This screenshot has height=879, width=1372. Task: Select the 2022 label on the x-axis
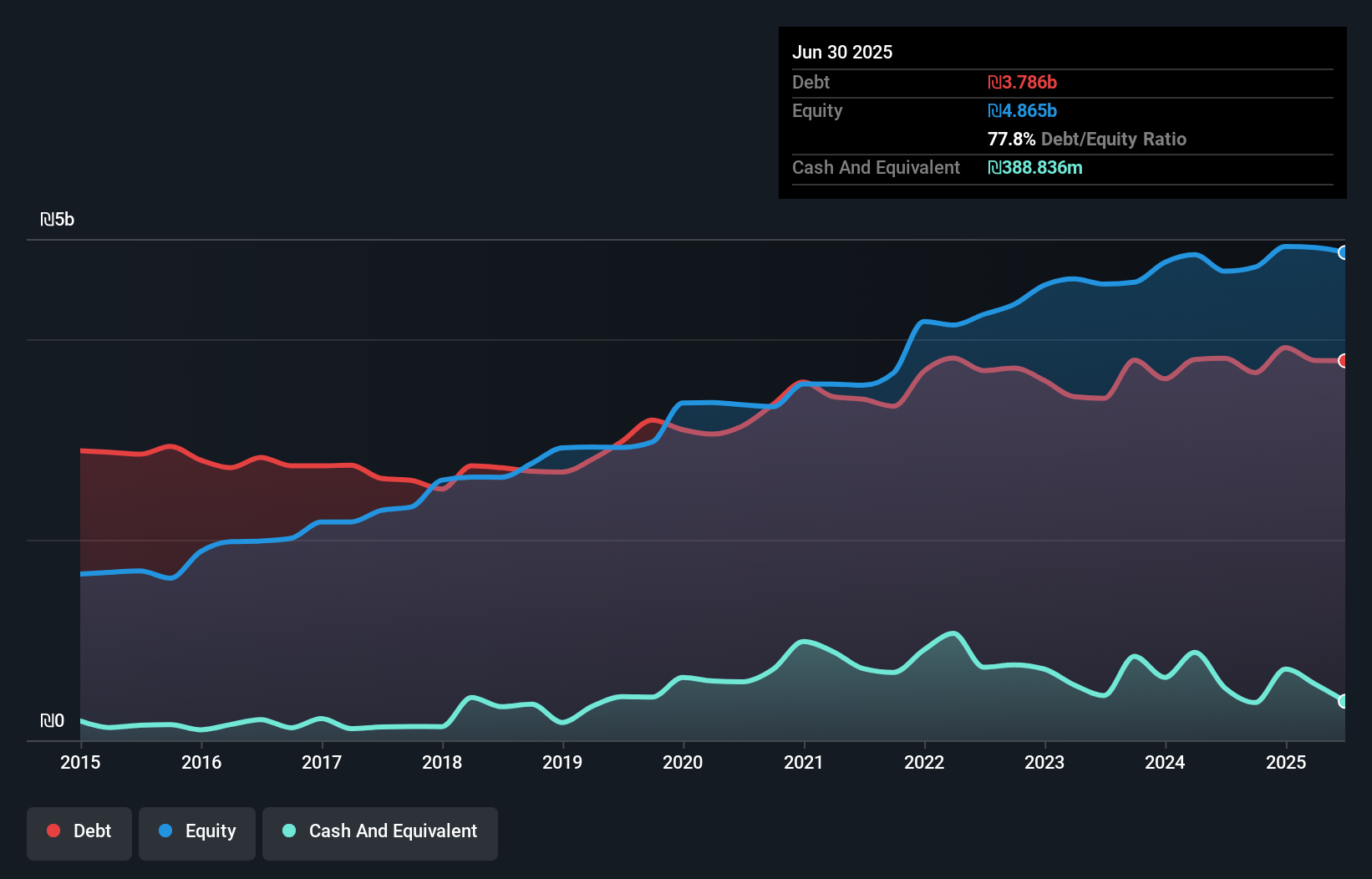(x=924, y=762)
